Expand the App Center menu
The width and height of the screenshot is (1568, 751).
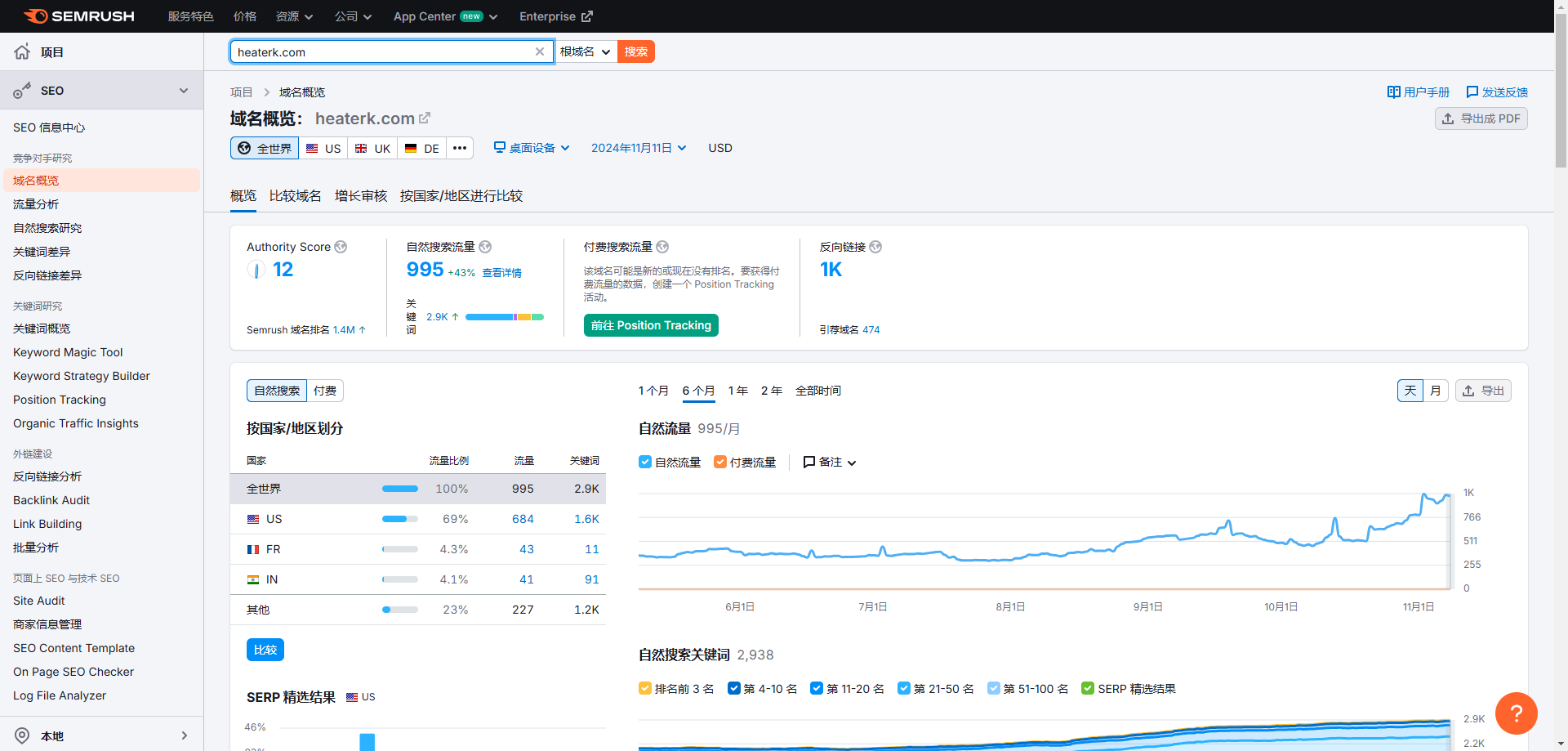click(x=445, y=16)
